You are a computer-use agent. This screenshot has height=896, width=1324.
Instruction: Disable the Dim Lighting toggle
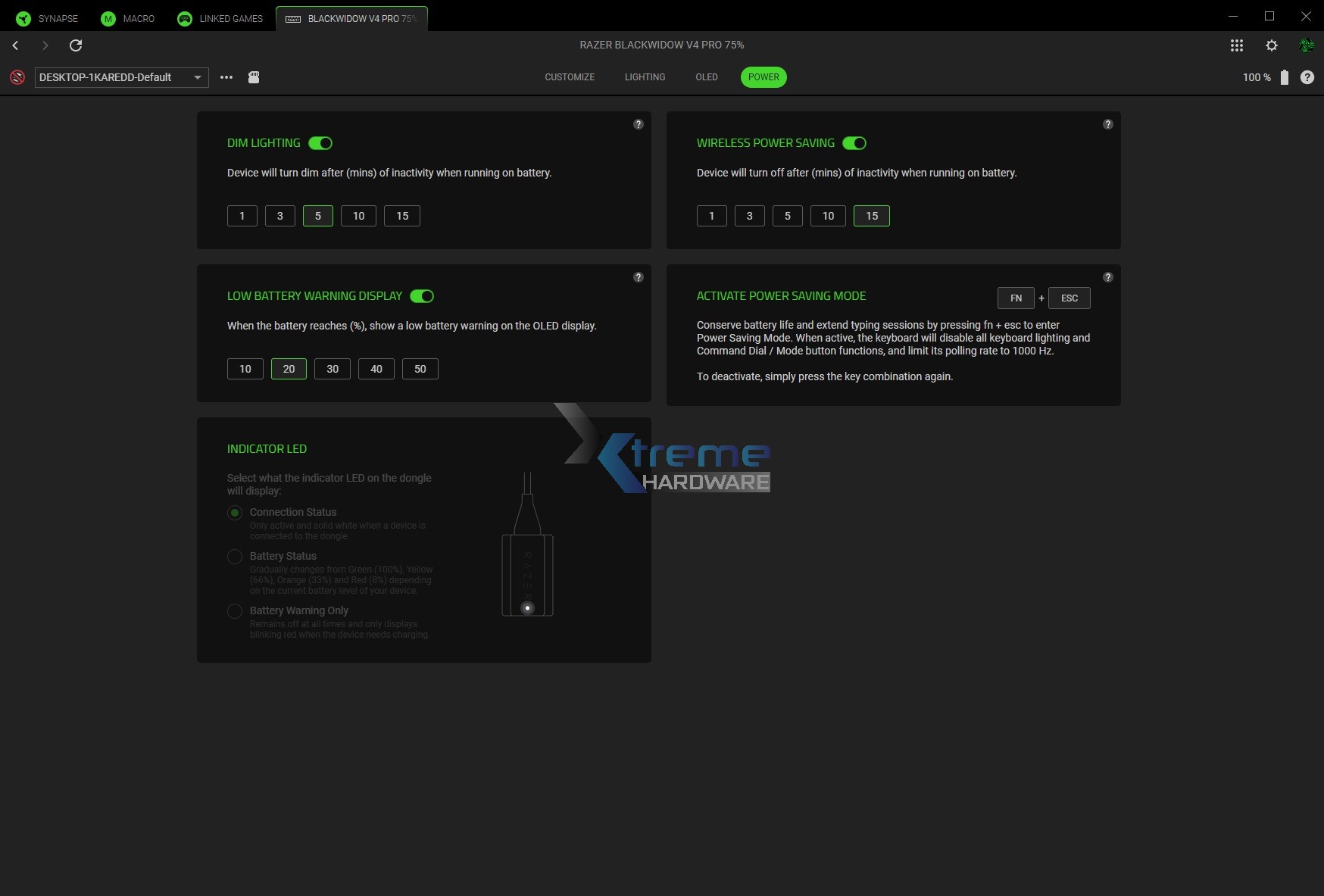(320, 143)
